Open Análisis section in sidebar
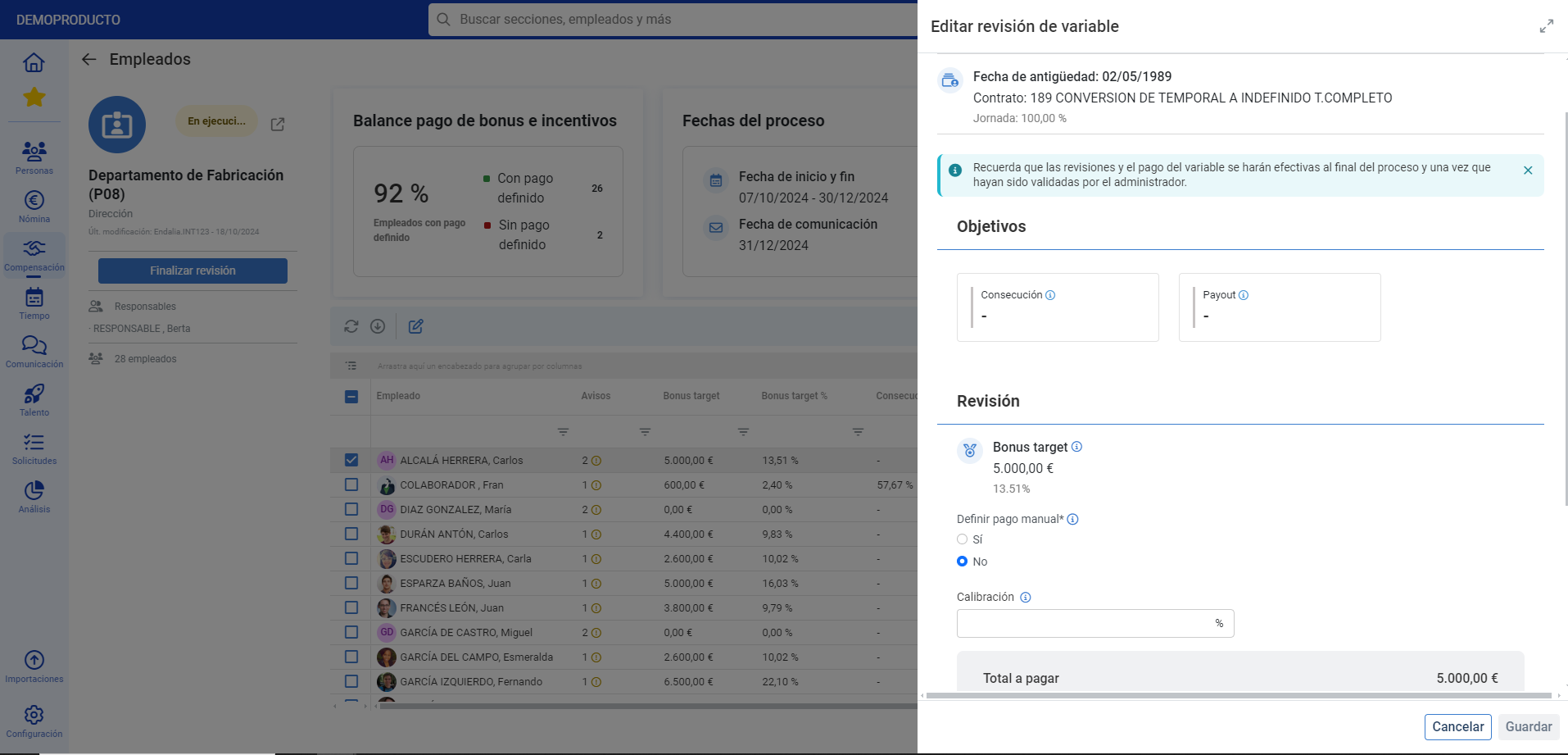1568x755 pixels. click(x=34, y=497)
